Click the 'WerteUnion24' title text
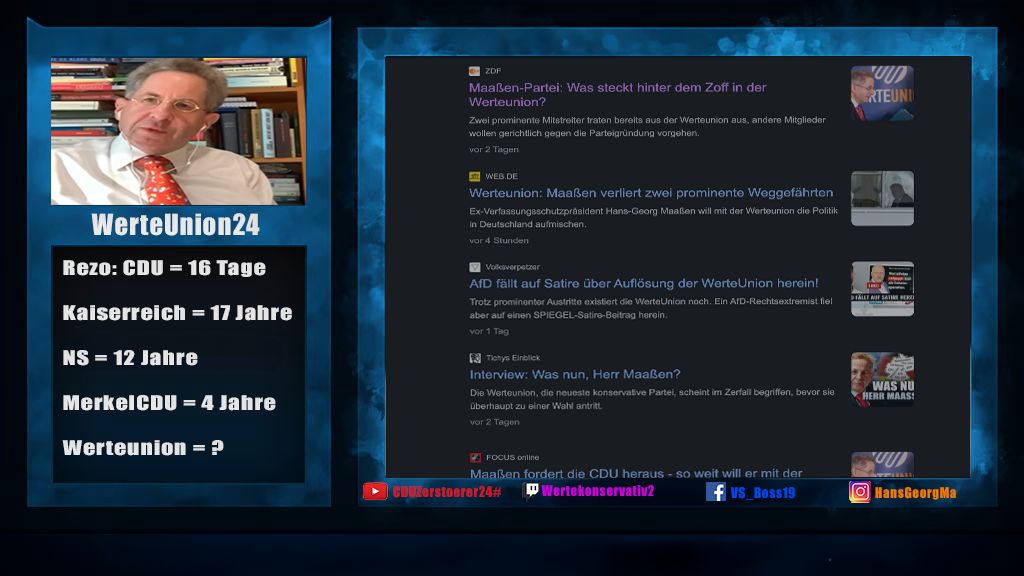This screenshot has width=1024, height=576. coord(176,225)
